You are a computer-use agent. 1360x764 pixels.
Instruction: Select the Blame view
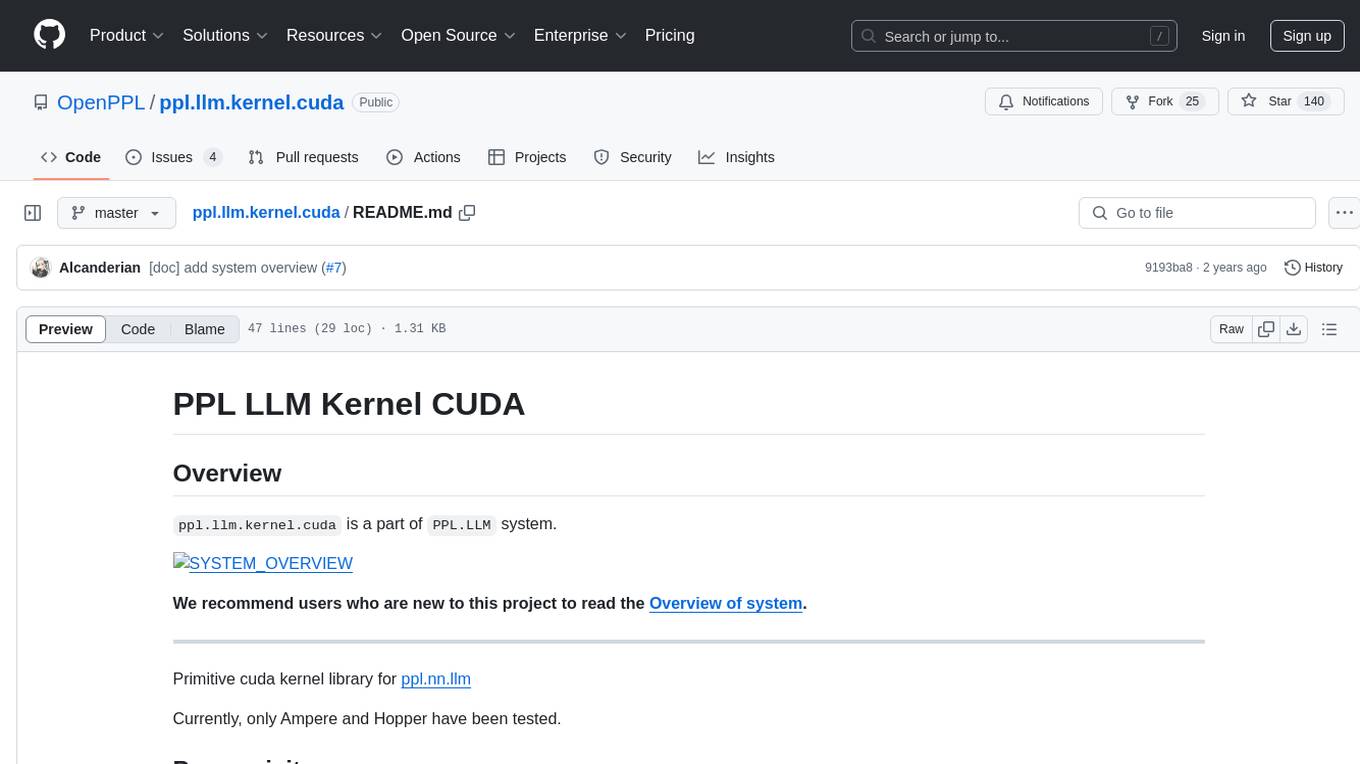point(204,329)
